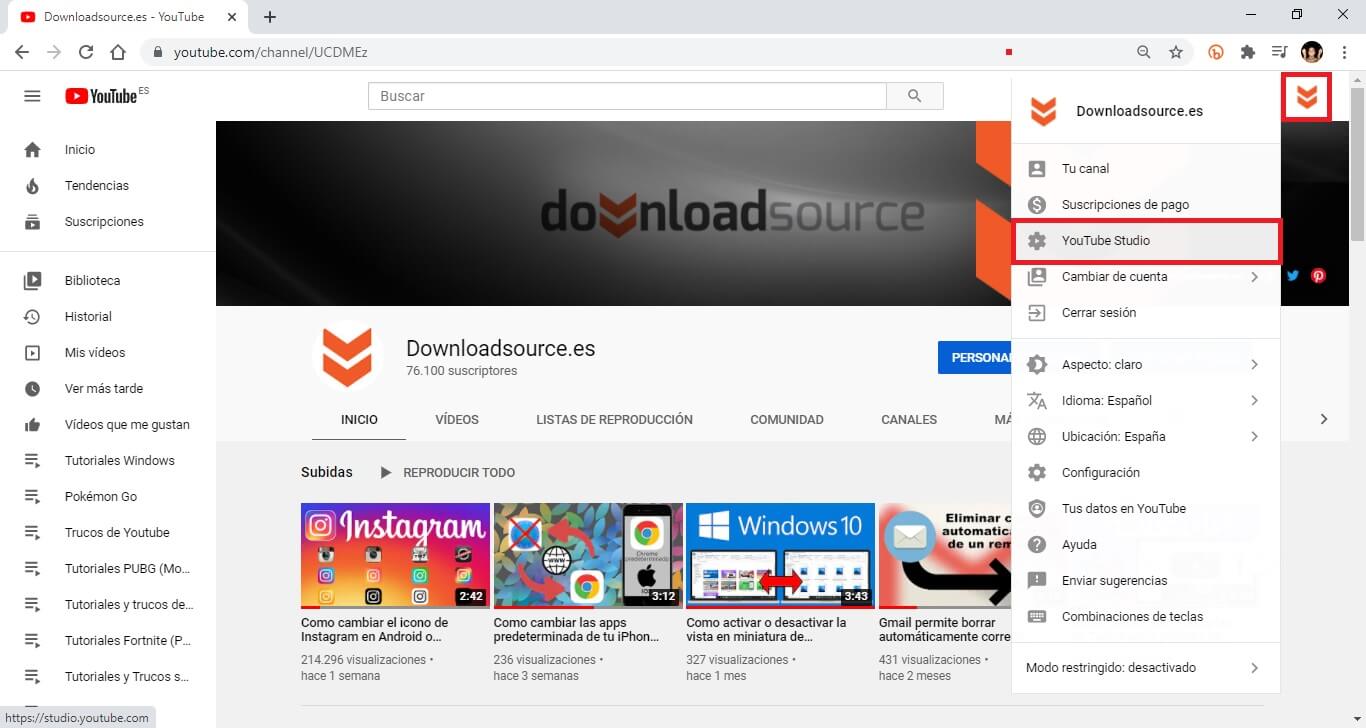The image size is (1366, 728).
Task: Switch to the COMUNIDAD tab
Action: pyautogui.click(x=787, y=420)
